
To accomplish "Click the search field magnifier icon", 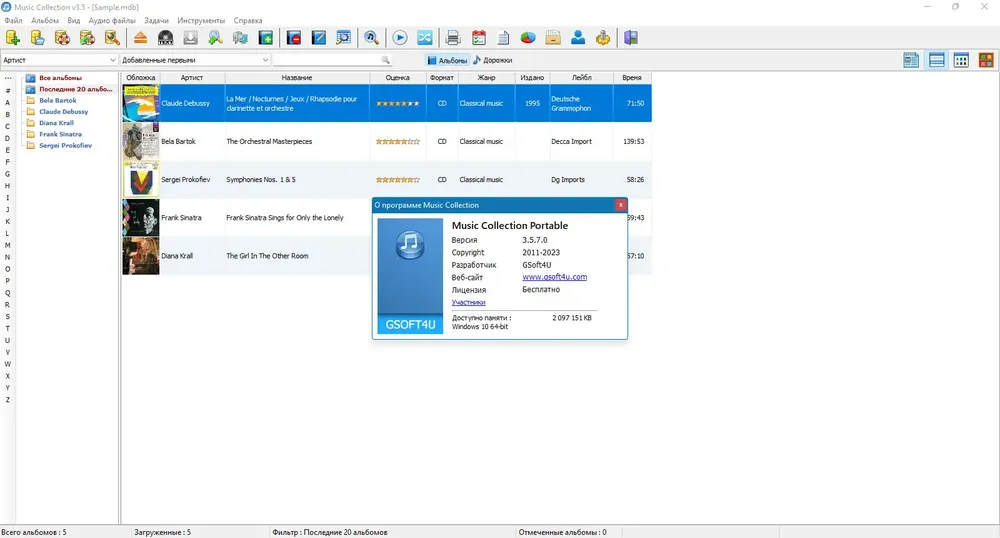I will pyautogui.click(x=385, y=60).
